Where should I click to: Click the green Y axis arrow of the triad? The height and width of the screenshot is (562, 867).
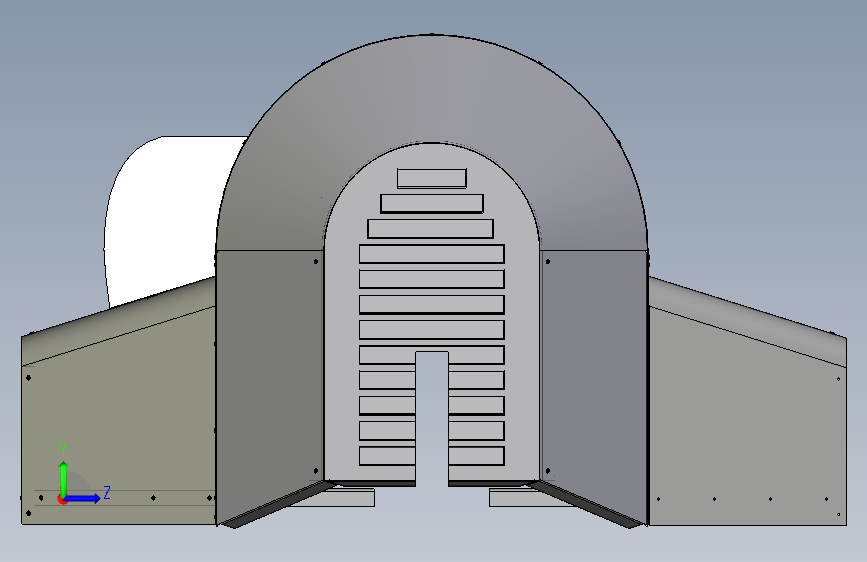64,478
